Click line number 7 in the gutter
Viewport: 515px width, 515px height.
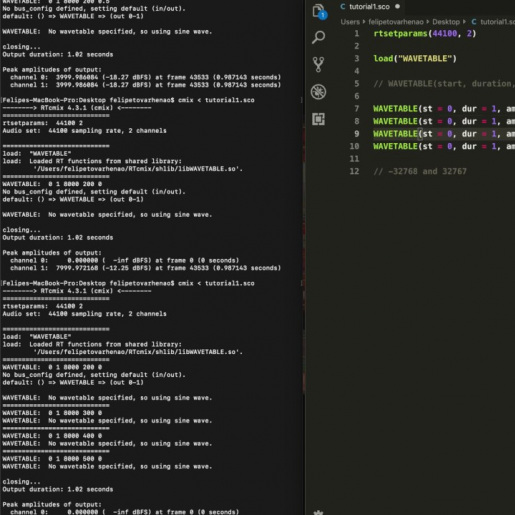pos(357,109)
